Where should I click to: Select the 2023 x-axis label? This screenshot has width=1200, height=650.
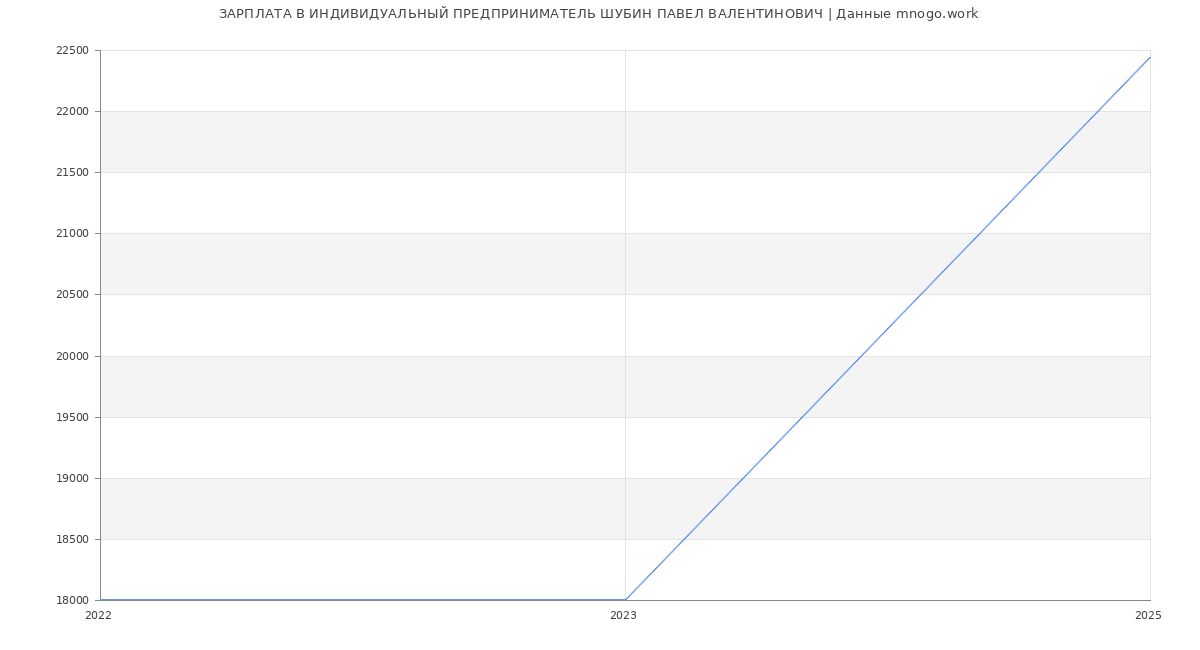pyautogui.click(x=623, y=616)
